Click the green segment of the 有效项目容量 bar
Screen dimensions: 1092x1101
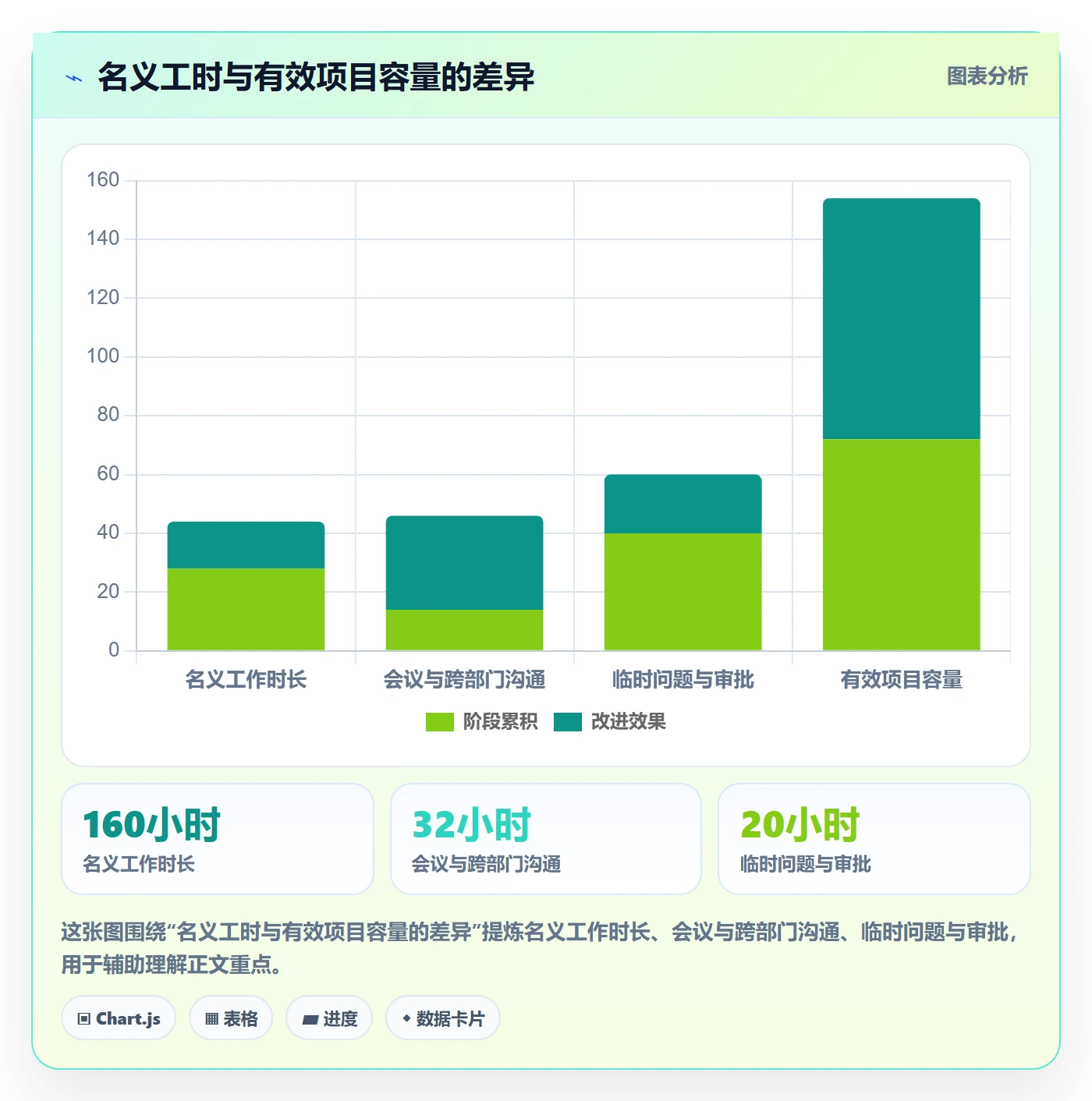(x=902, y=545)
